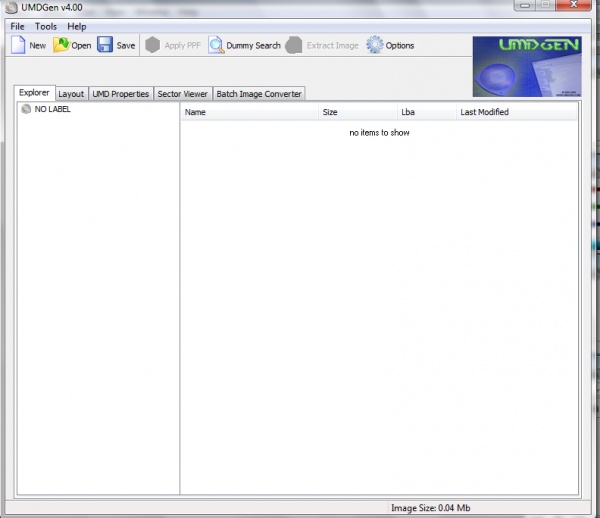Click the 'no items to show' text
Viewport: 600px width, 518px height.
click(x=379, y=133)
